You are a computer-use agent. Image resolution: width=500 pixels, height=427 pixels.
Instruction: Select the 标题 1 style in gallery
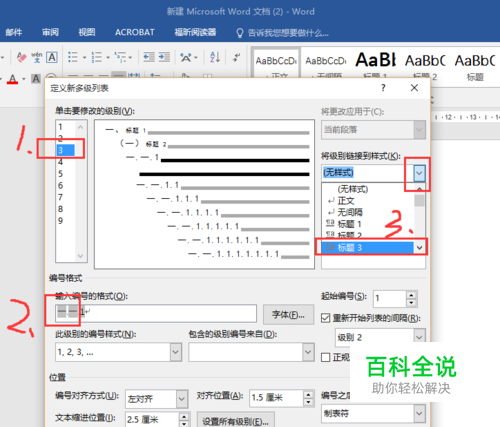[376, 63]
